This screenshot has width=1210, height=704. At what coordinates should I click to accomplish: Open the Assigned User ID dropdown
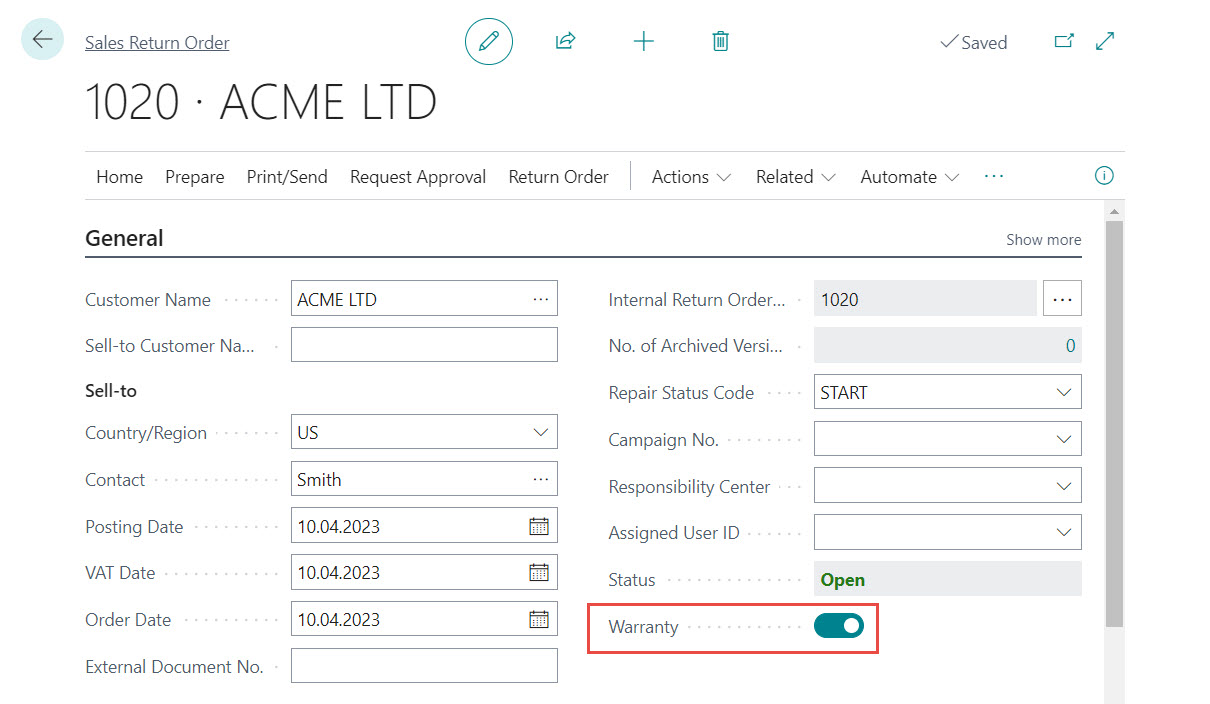[1064, 533]
